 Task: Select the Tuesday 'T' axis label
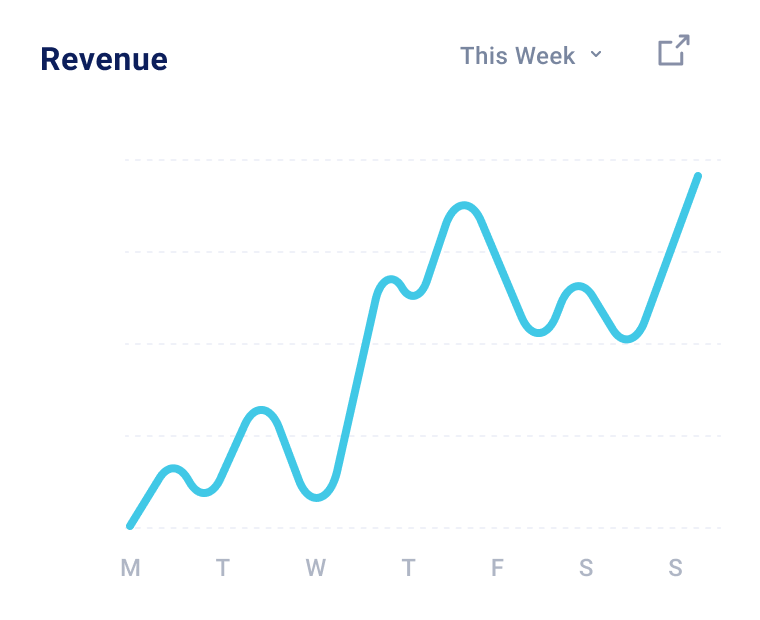(222, 569)
